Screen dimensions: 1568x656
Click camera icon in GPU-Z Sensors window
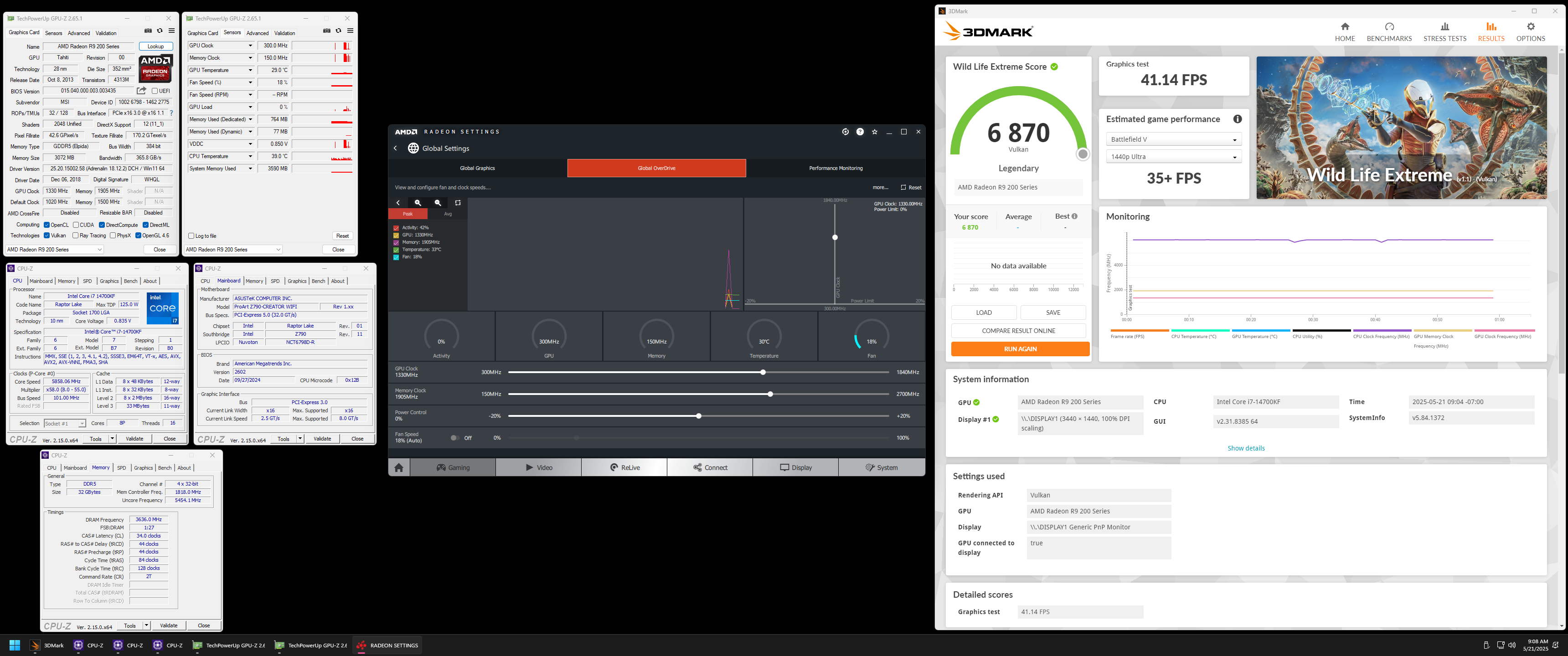(327, 31)
